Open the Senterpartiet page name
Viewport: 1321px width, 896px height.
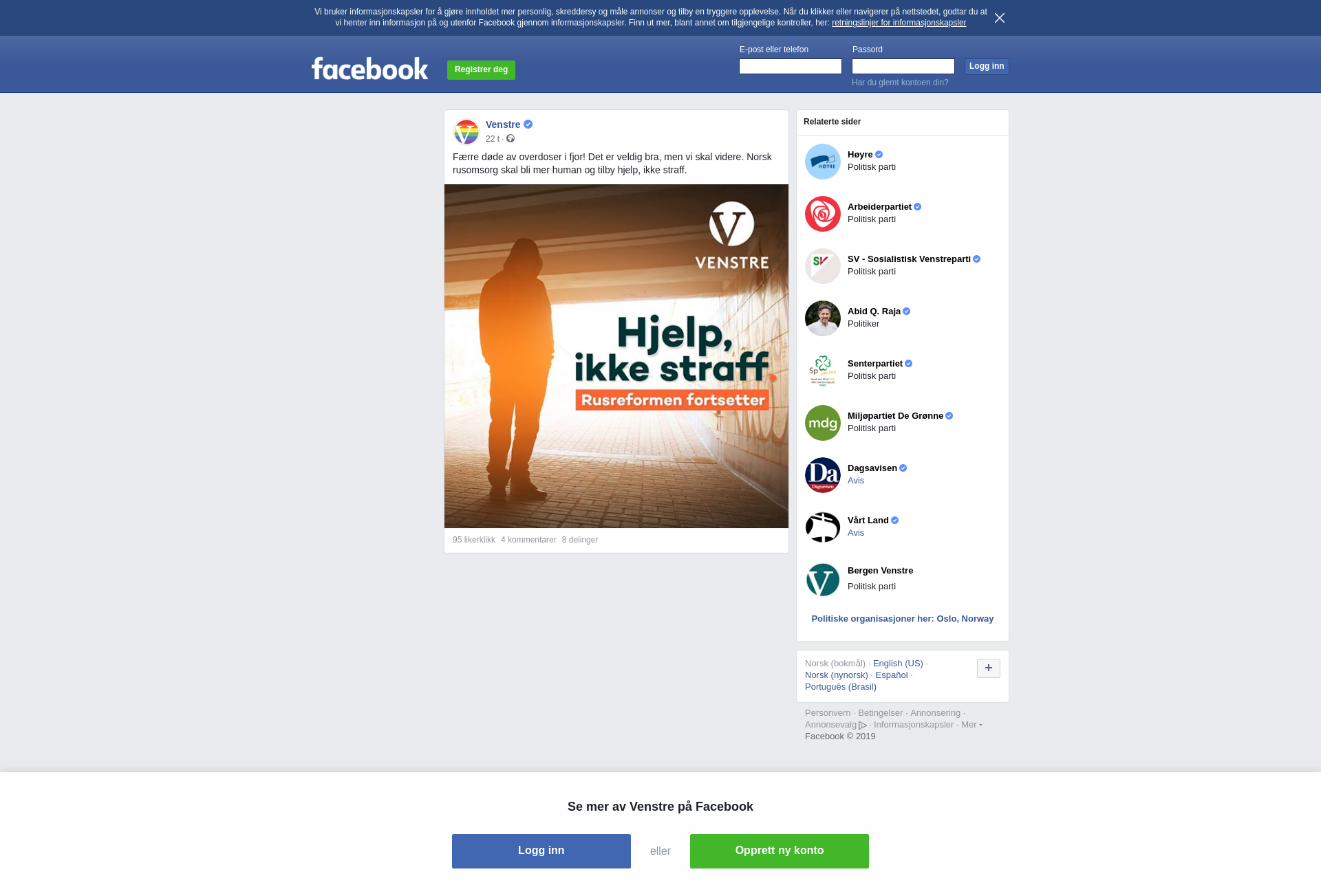click(875, 364)
